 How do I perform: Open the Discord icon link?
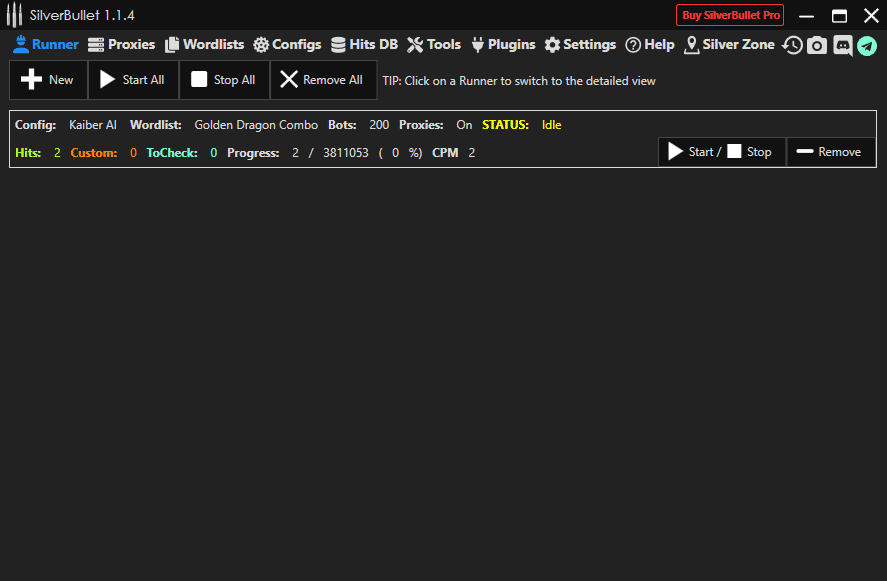click(x=842, y=45)
